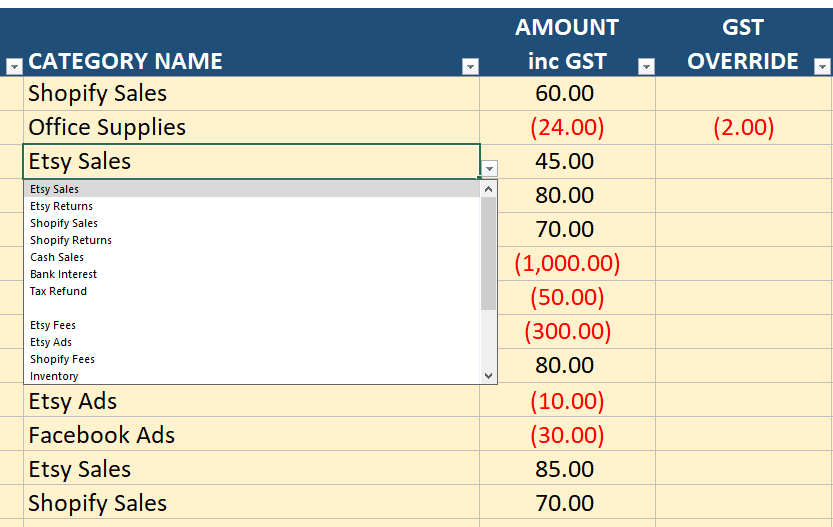Viewport: 833px width, 527px height.
Task: Pick Etsy Ads in the dropdown list
Action: tap(252, 342)
